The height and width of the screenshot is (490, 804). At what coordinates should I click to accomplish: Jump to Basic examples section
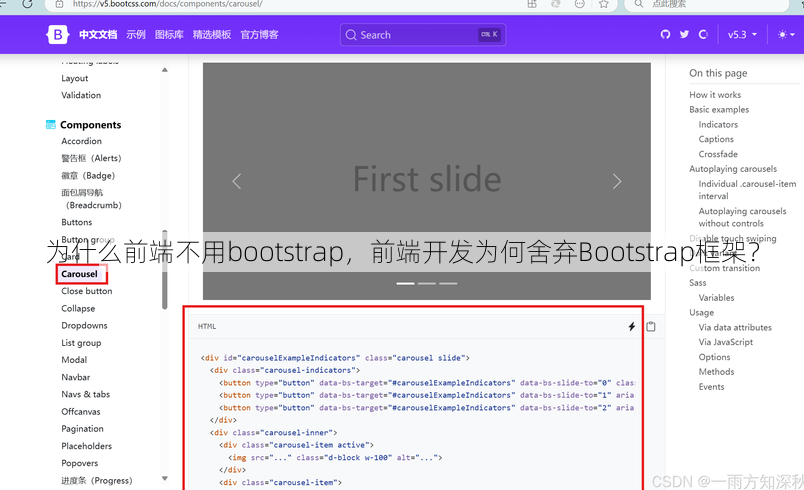point(719,109)
